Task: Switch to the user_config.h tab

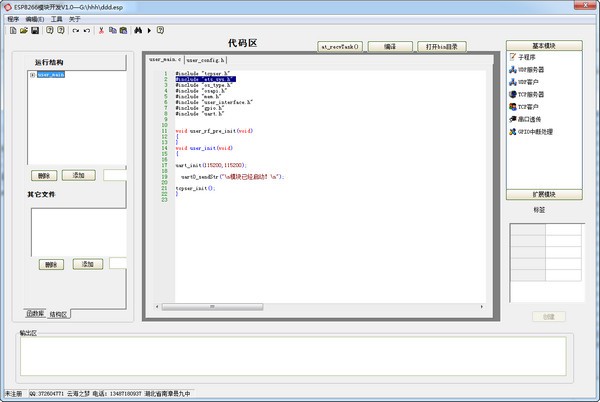Action: click(205, 60)
